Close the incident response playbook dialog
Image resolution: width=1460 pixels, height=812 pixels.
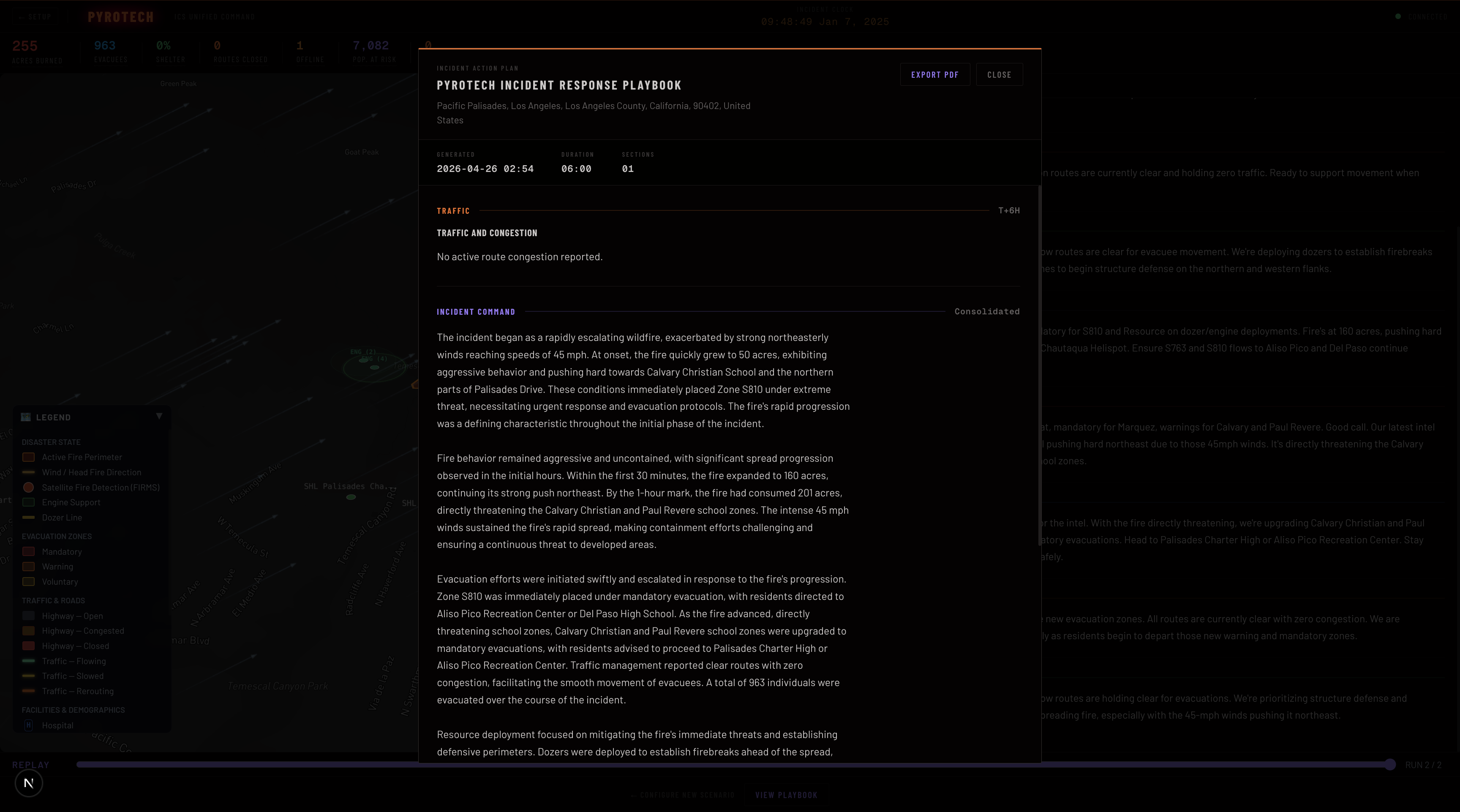[999, 75]
